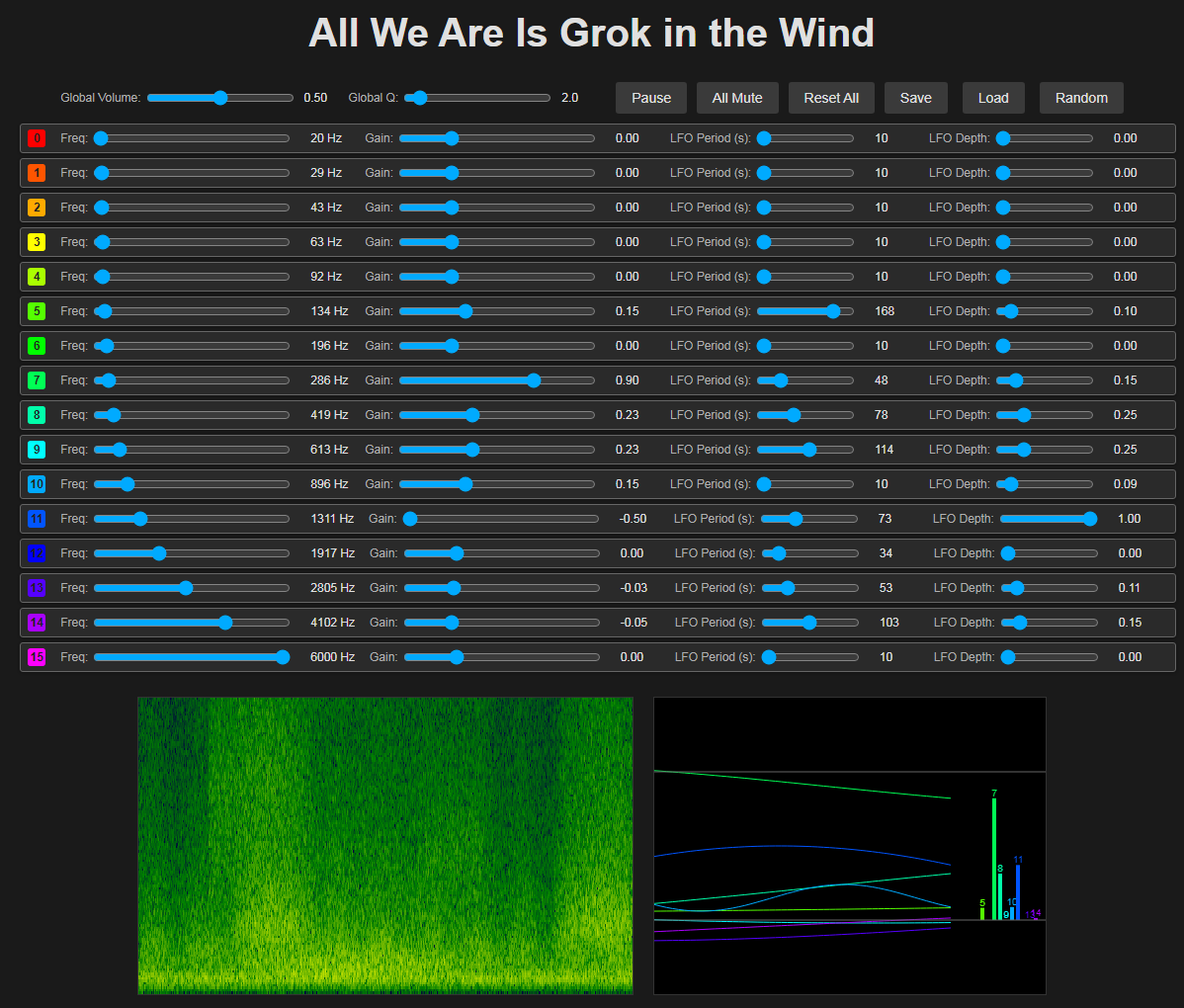Viewport: 1184px width, 1008px height.
Task: Click the '-0.50' gain value
Action: tap(633, 519)
